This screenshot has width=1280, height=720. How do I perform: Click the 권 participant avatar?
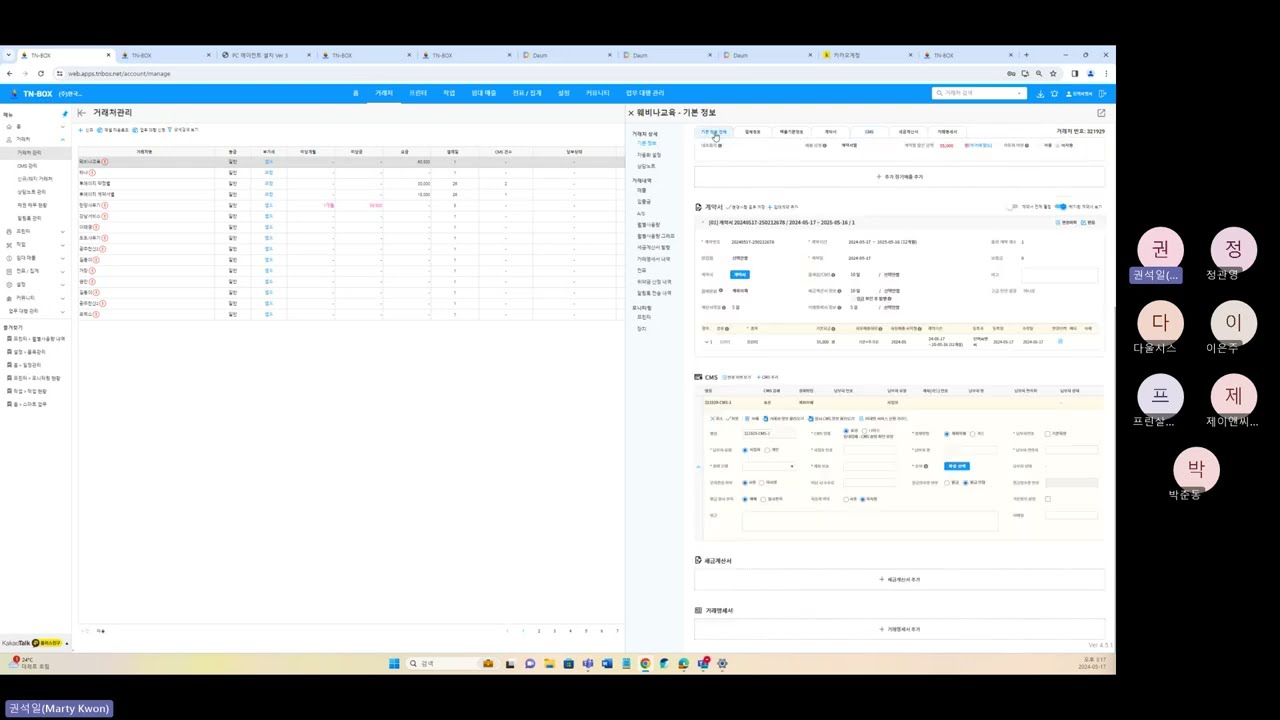pyautogui.click(x=1160, y=249)
